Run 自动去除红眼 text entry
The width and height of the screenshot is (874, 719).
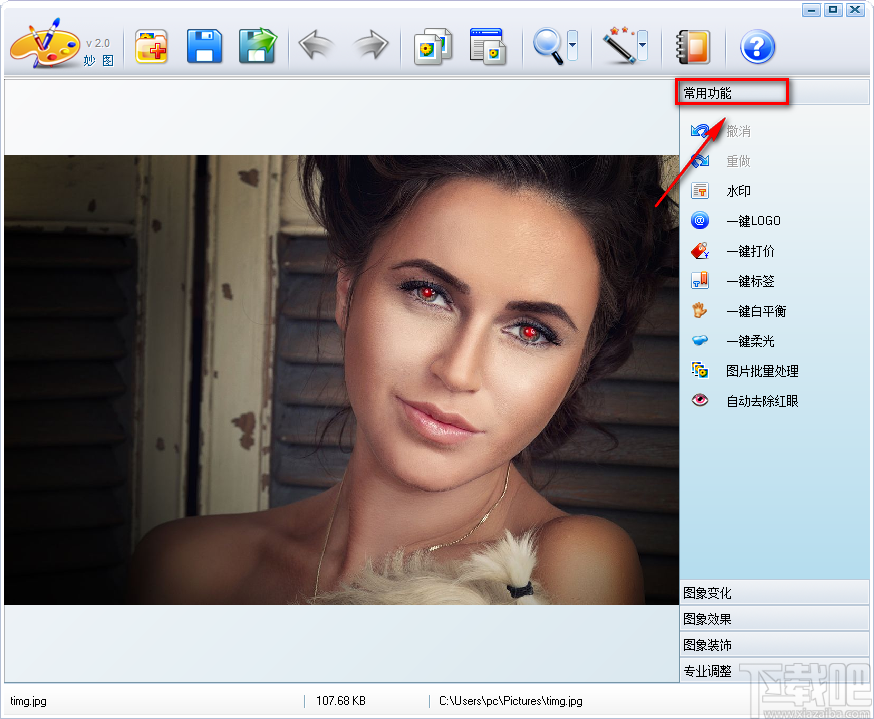763,401
